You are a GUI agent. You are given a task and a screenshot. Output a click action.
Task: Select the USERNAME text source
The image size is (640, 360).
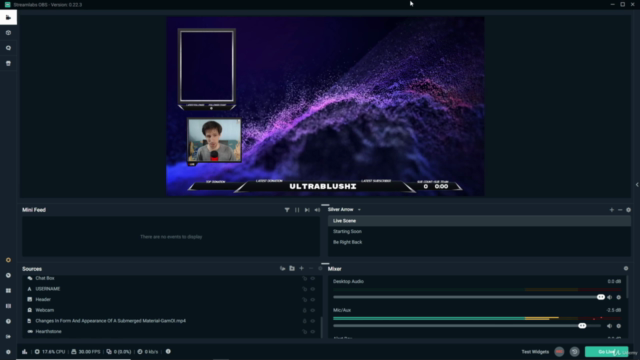coord(171,289)
